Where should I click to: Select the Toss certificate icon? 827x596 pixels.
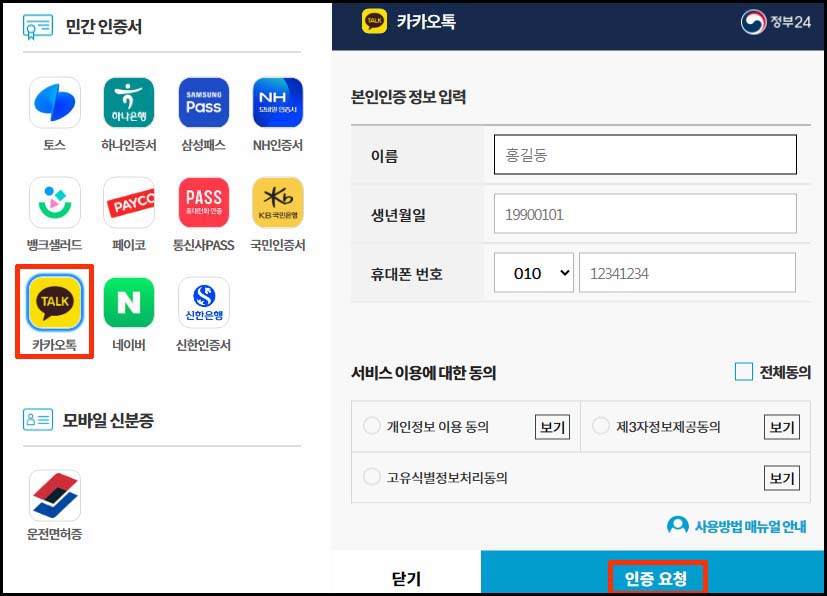[x=55, y=102]
